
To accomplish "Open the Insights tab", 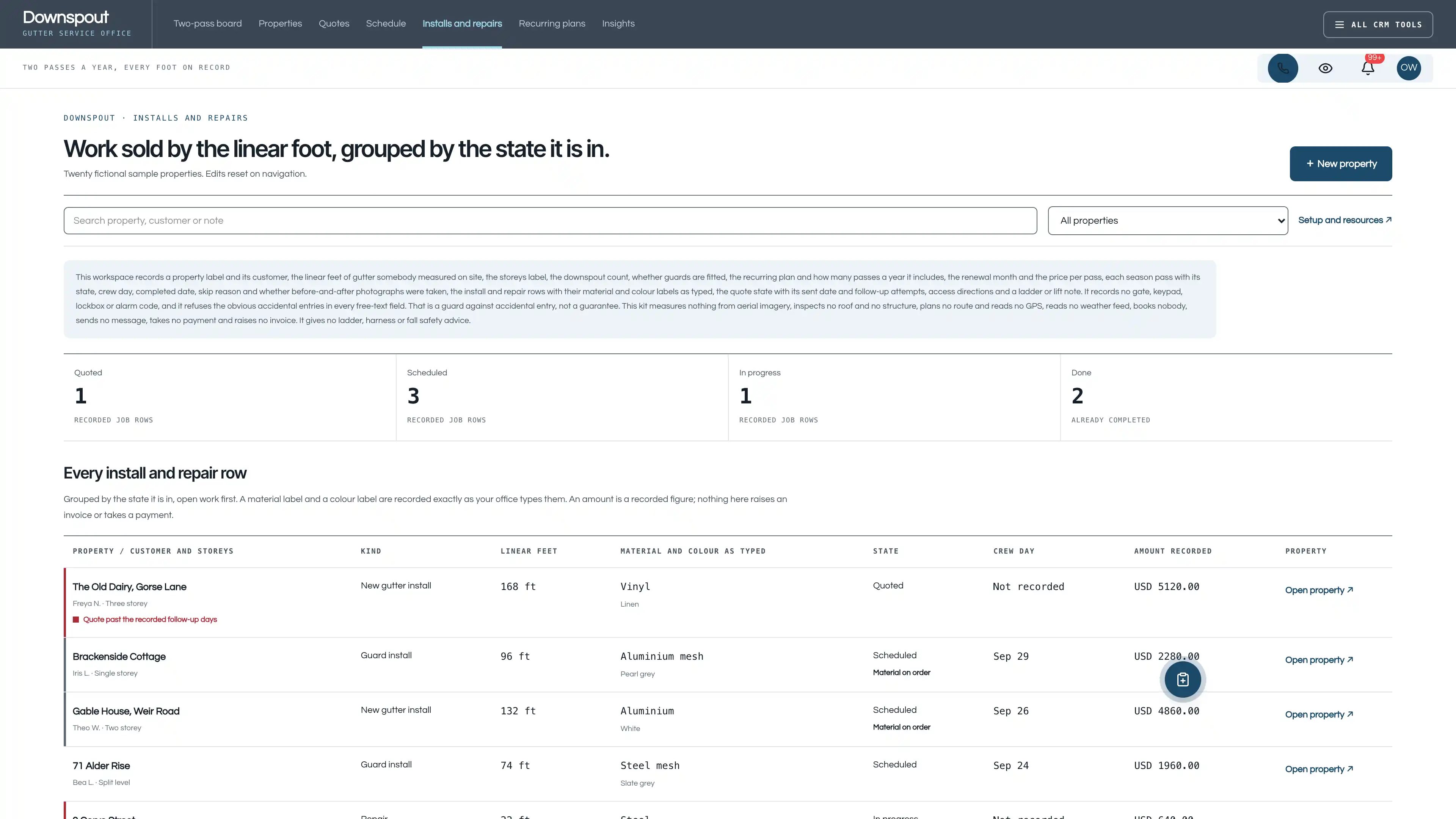I will (x=618, y=24).
